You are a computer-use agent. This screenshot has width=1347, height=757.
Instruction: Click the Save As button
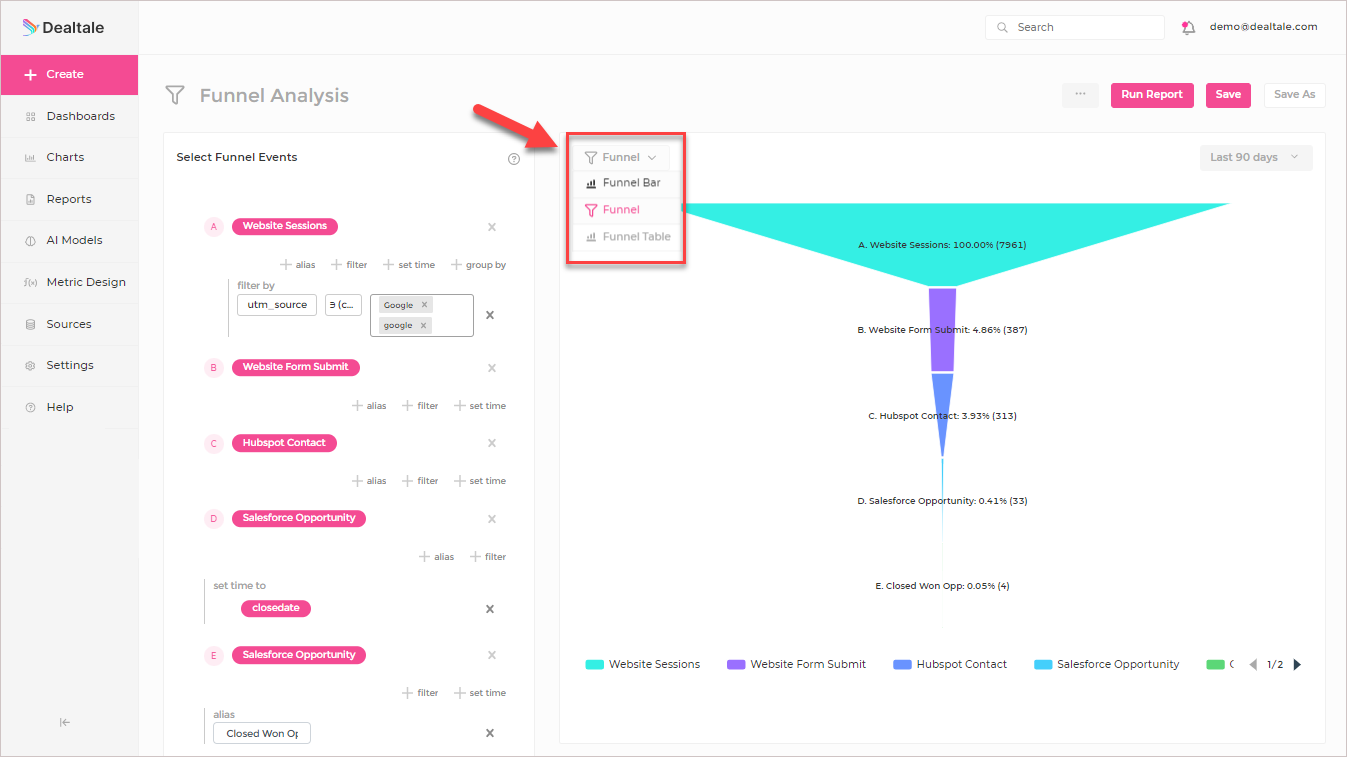(1294, 94)
